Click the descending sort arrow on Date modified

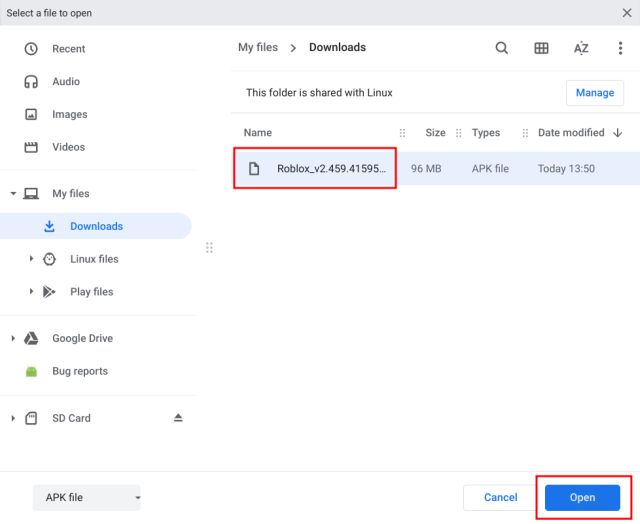pyautogui.click(x=618, y=133)
